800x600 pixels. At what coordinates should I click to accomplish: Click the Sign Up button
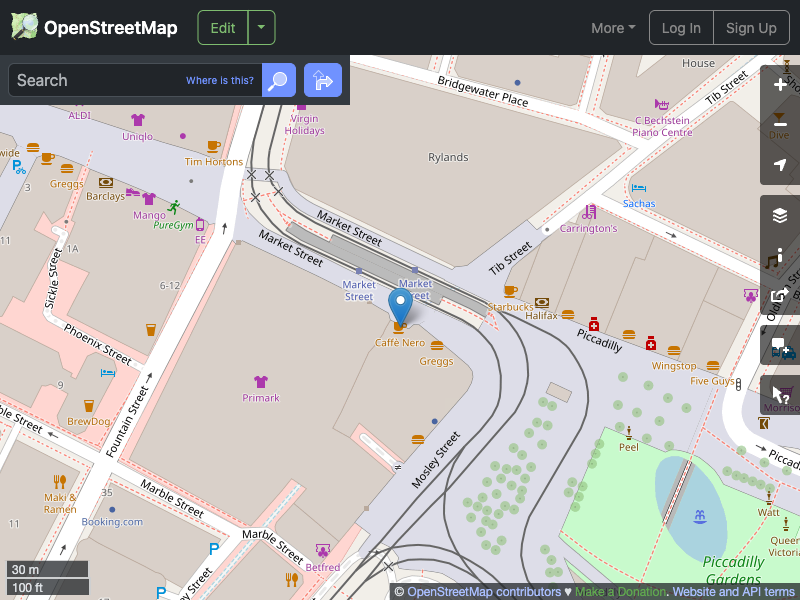pos(751,27)
